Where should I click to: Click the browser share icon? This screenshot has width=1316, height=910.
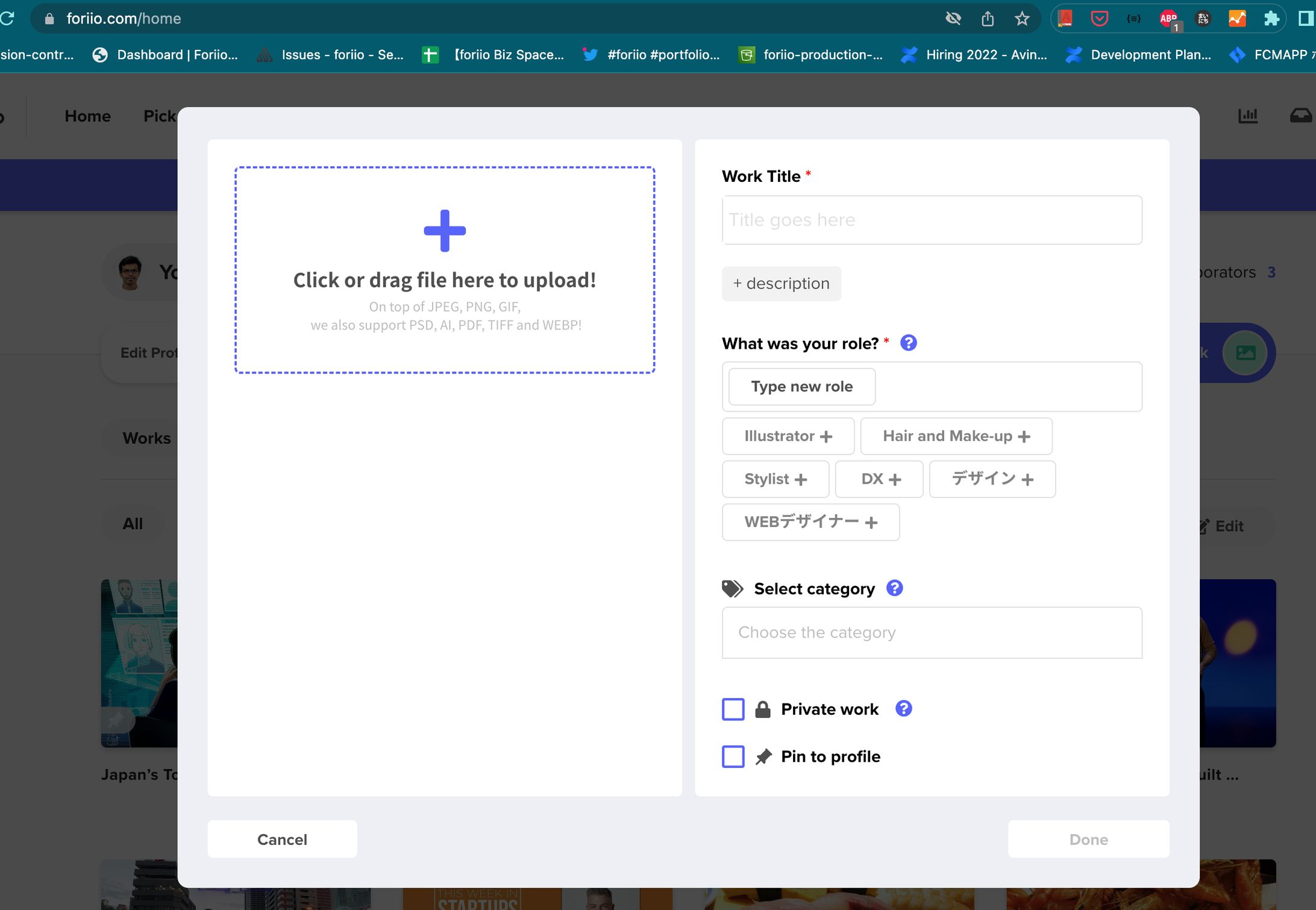[988, 19]
